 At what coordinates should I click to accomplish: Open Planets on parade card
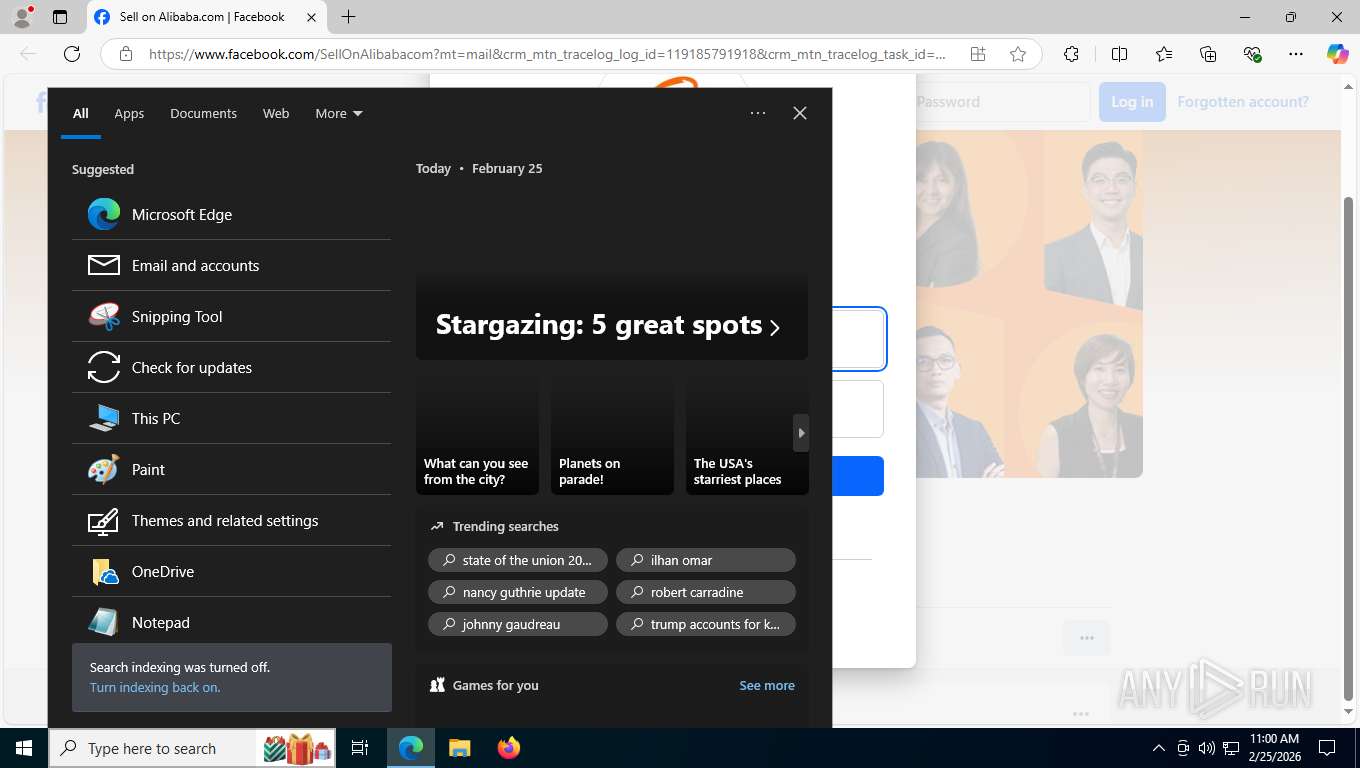click(612, 433)
